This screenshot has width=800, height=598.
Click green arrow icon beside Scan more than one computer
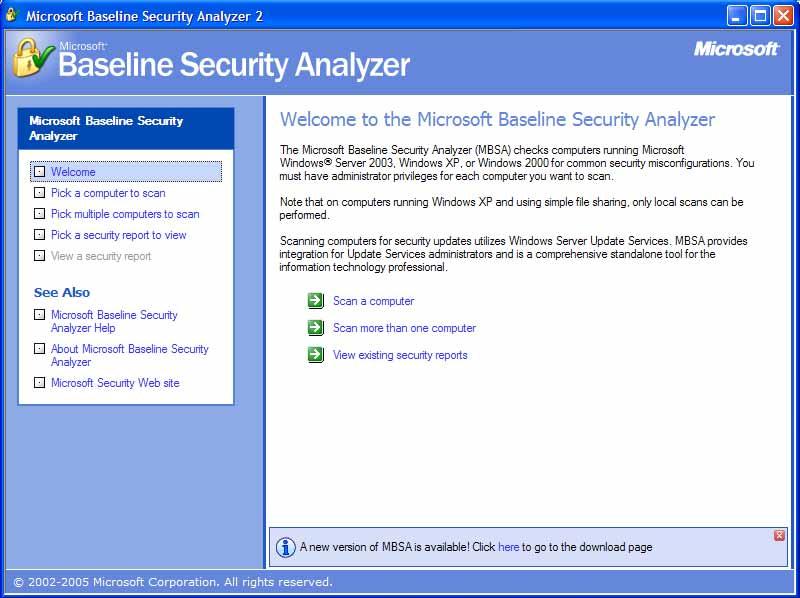point(316,327)
